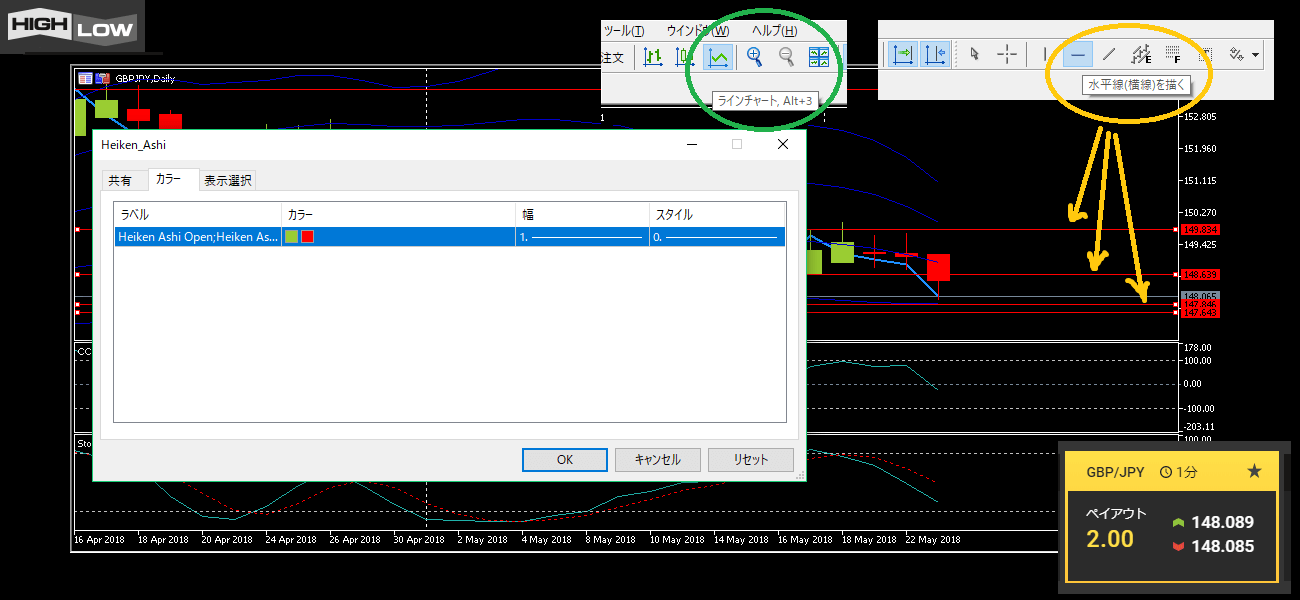Screen dimensions: 1300x600
Task: Select the horizontal line drawing tool
Action: pos(1078,55)
